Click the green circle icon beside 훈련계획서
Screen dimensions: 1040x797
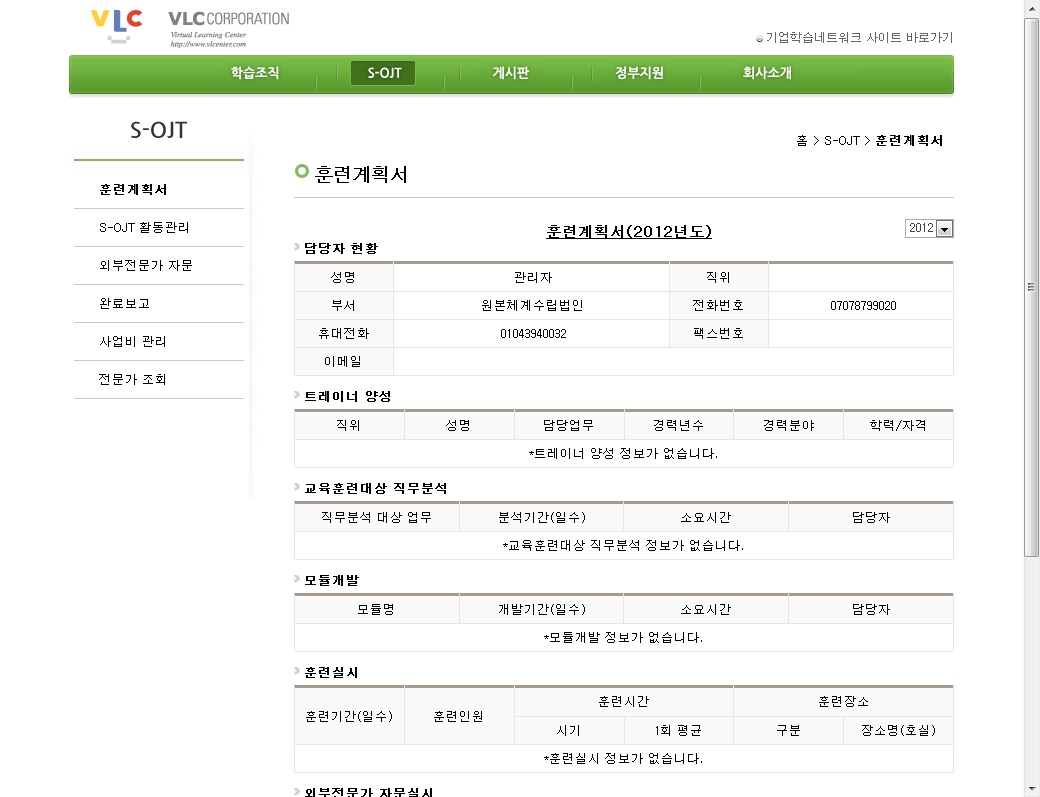coord(302,171)
